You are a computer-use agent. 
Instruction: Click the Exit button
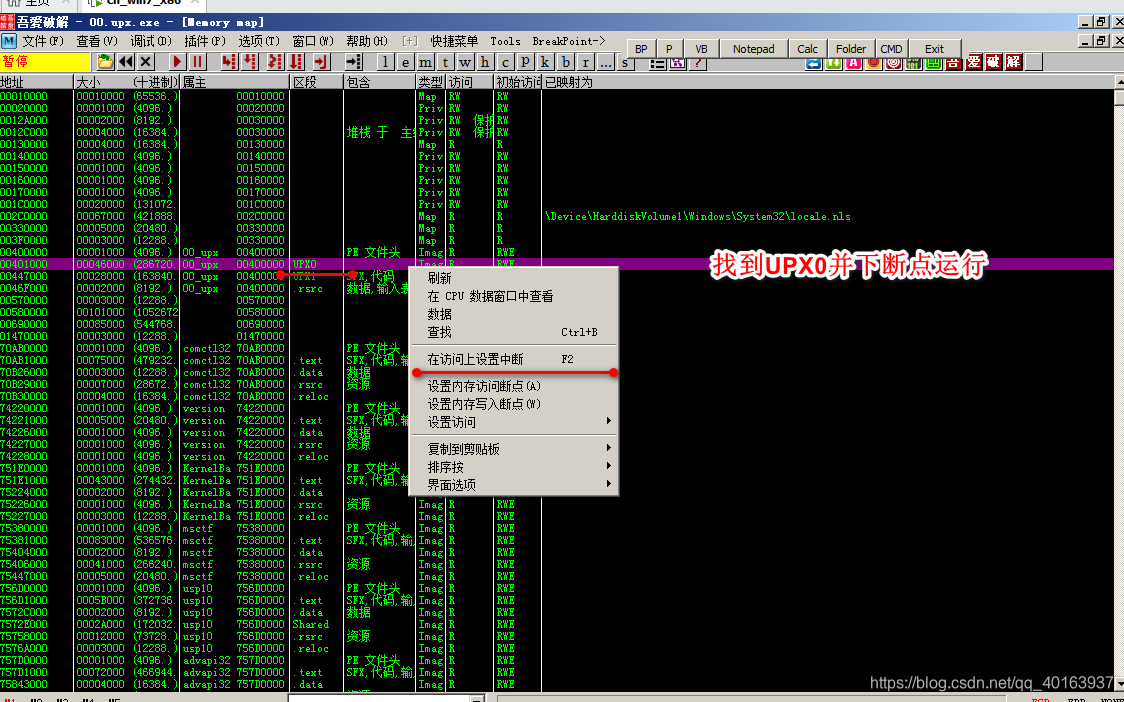[935, 49]
